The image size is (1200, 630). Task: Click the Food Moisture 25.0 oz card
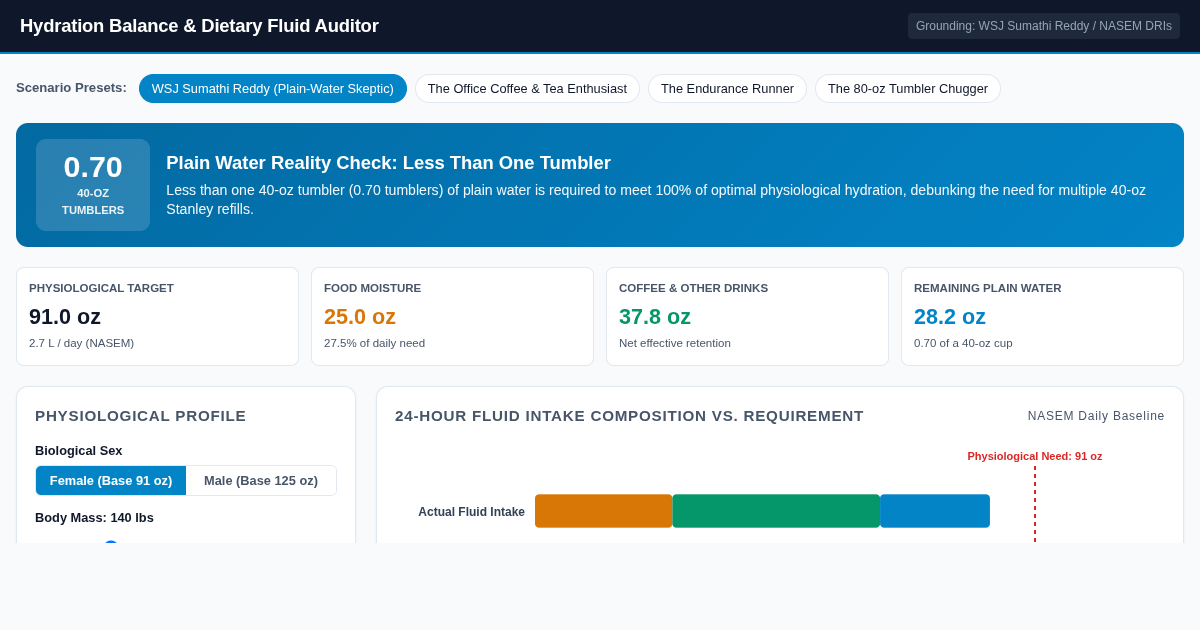tap(452, 316)
